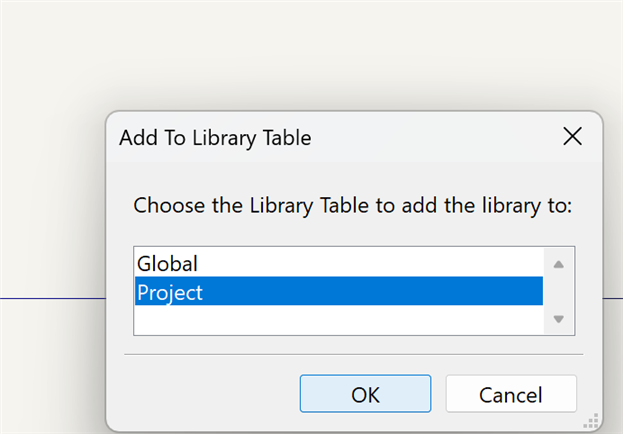Screen dimensions: 623x434
Task: Select Global in the library table list
Action: tap(168, 264)
